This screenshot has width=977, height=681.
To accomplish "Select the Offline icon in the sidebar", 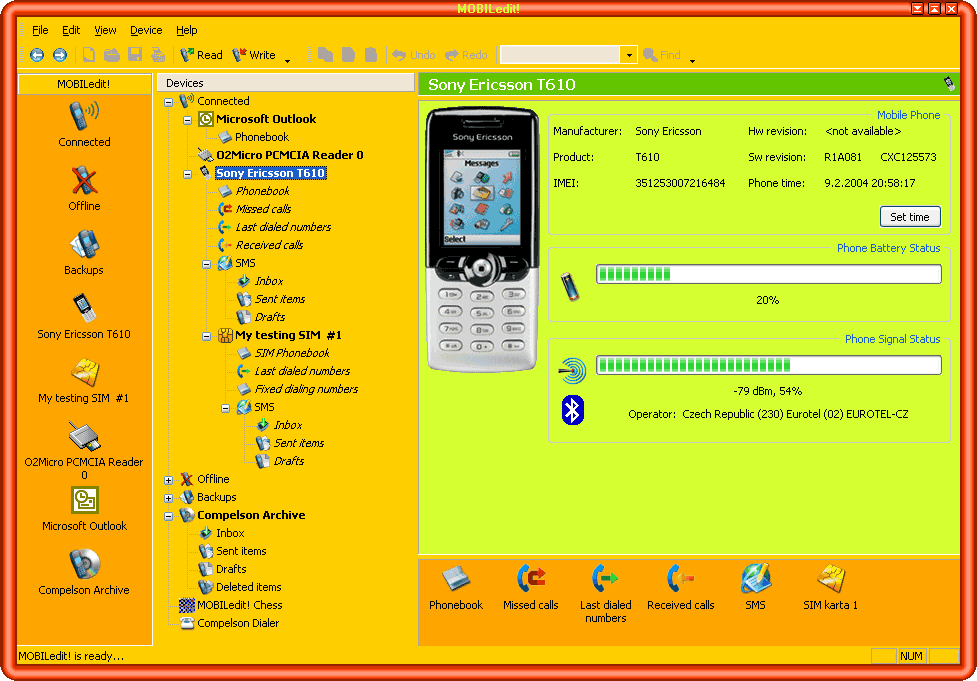I will (84, 181).
